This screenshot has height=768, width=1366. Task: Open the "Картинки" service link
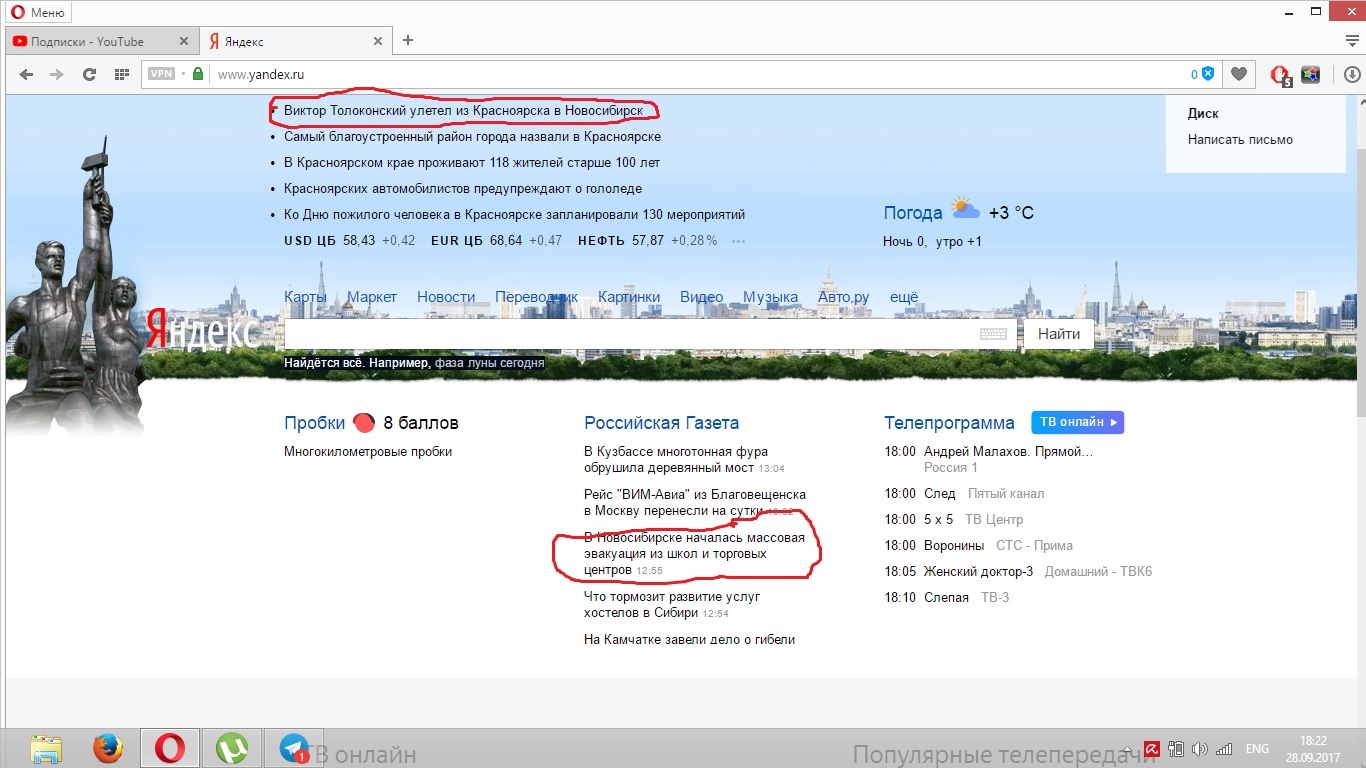pyautogui.click(x=629, y=297)
